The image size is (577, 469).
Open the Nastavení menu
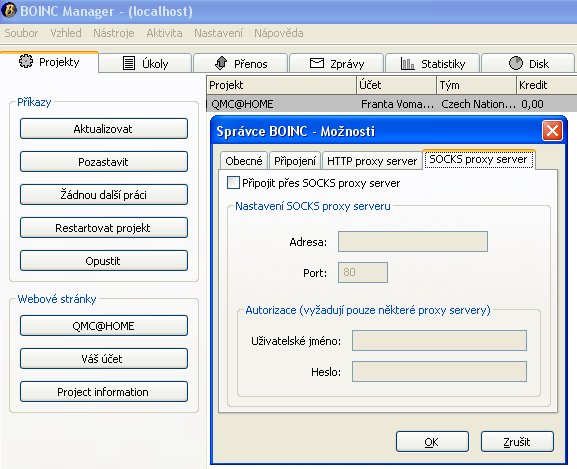click(x=218, y=33)
